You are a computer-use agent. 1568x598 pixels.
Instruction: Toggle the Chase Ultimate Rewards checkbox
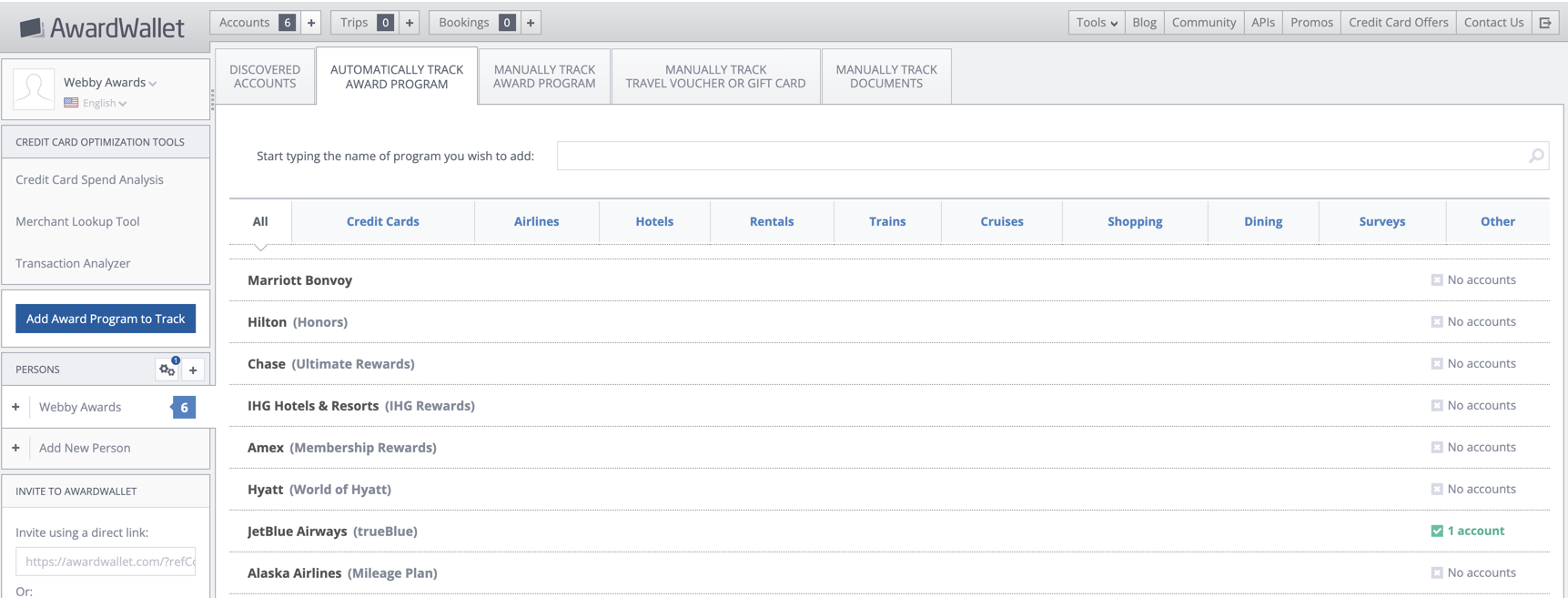pyautogui.click(x=1437, y=364)
